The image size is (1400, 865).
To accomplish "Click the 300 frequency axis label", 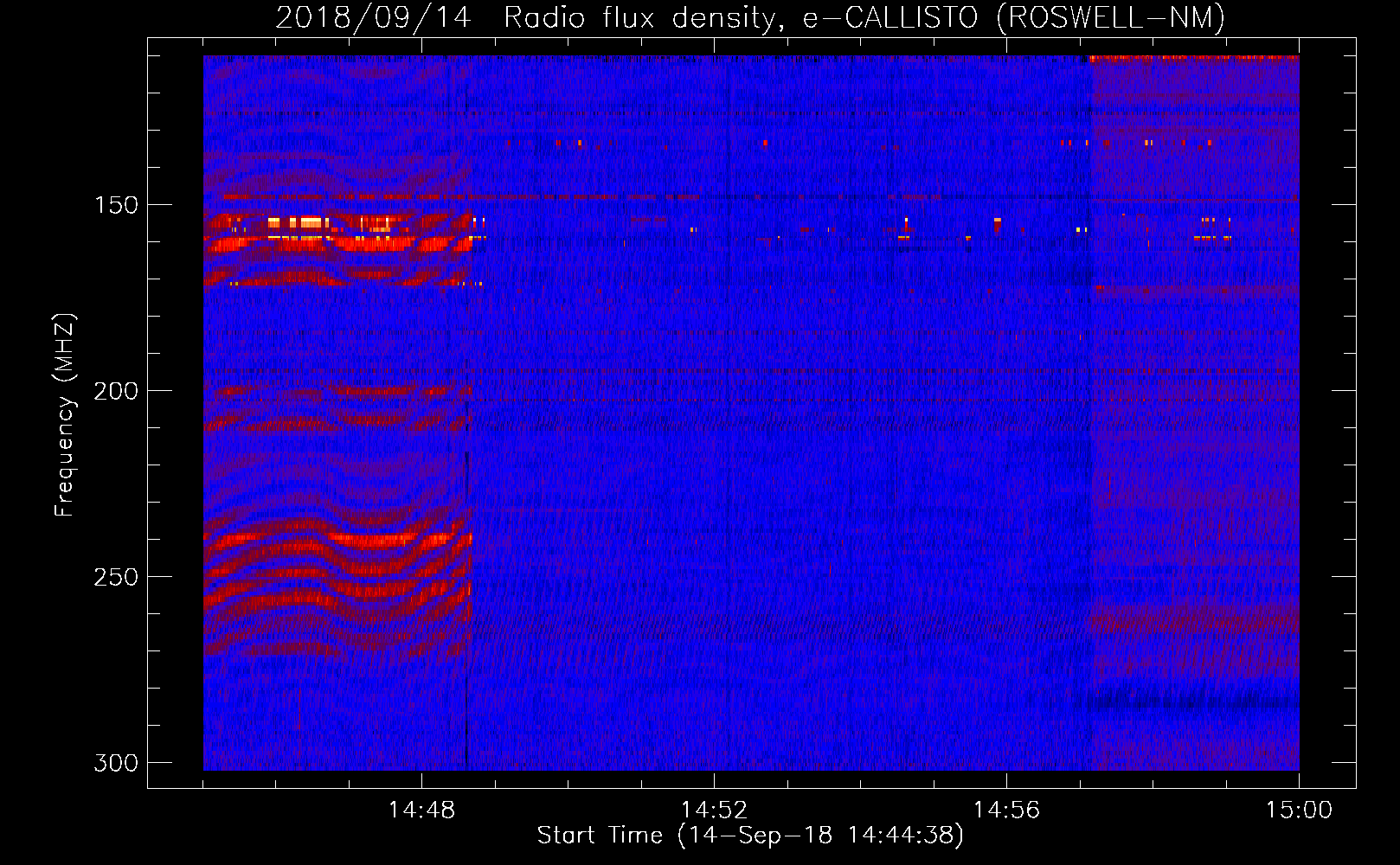I will [116, 763].
